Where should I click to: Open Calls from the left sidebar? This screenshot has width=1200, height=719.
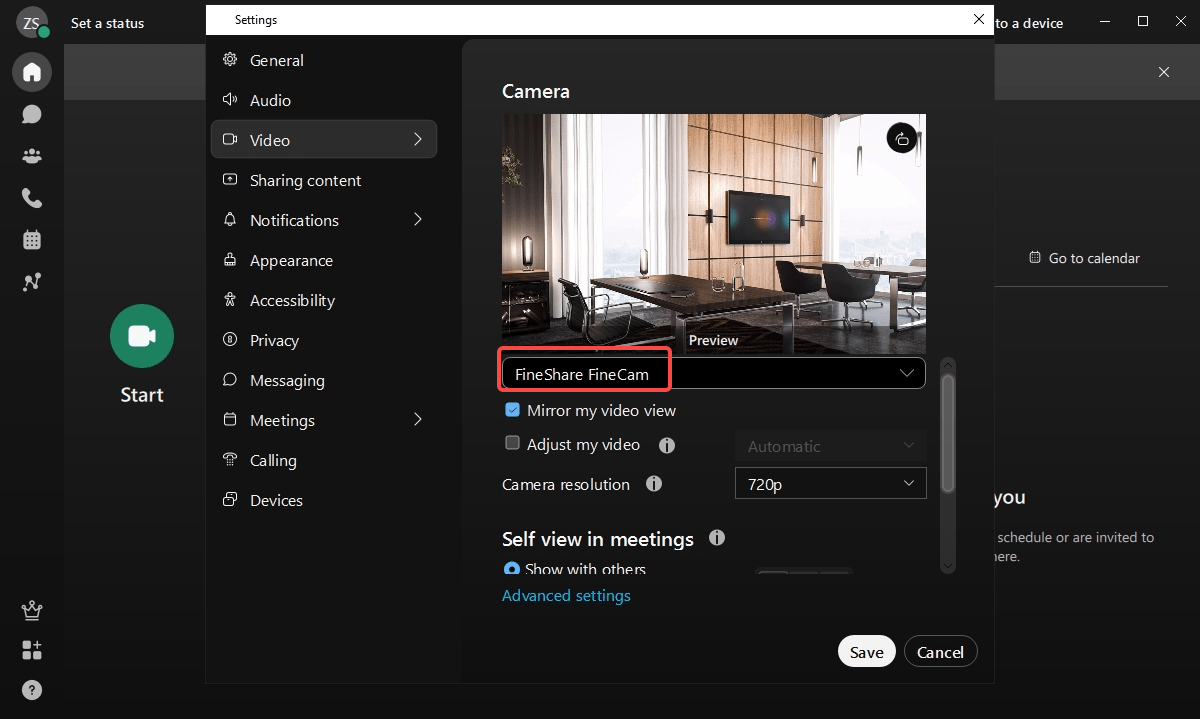[x=31, y=198]
